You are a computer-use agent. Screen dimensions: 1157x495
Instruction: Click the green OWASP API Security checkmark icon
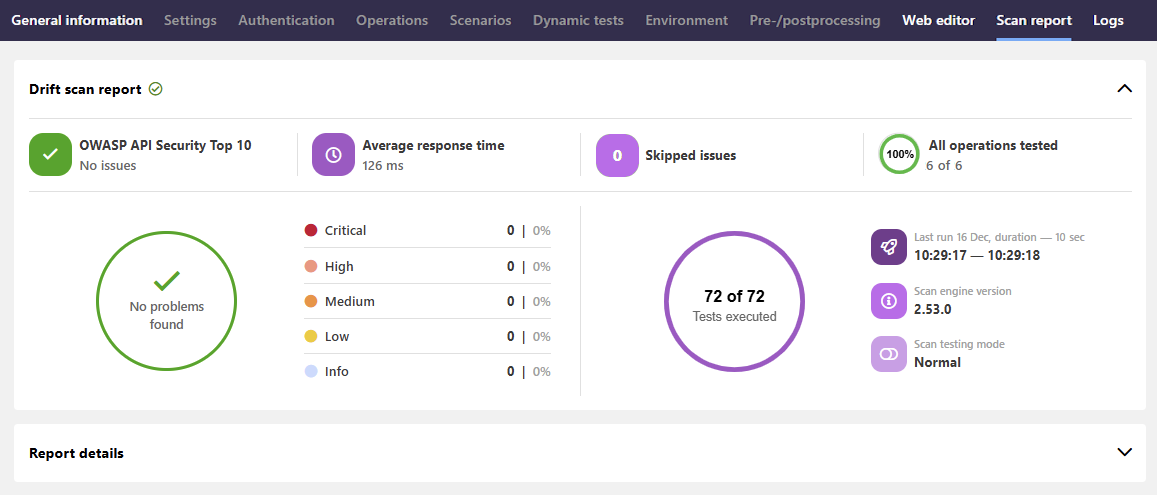[x=50, y=155]
